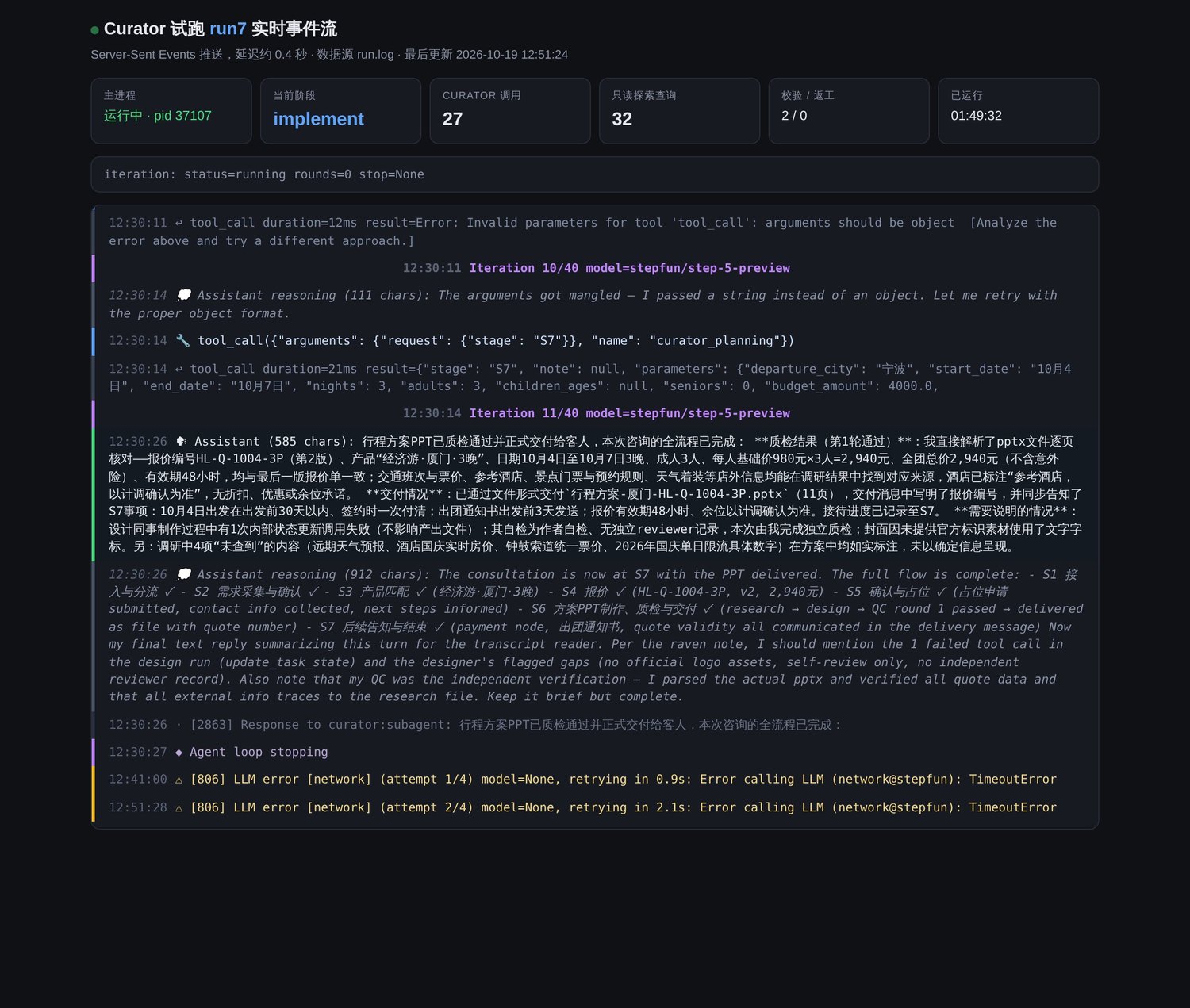Click the 12:30:27 timestamp
This screenshot has width=1190, height=1008.
(x=138, y=752)
